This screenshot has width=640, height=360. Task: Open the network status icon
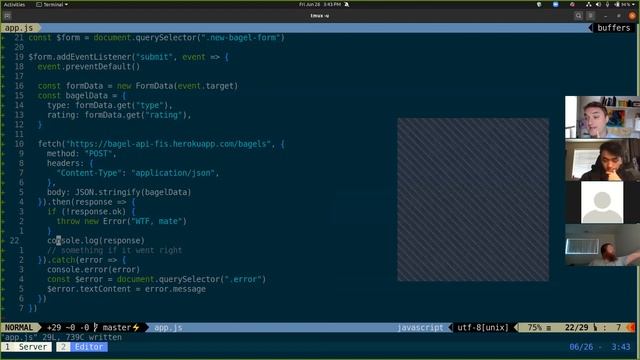[x=589, y=4]
